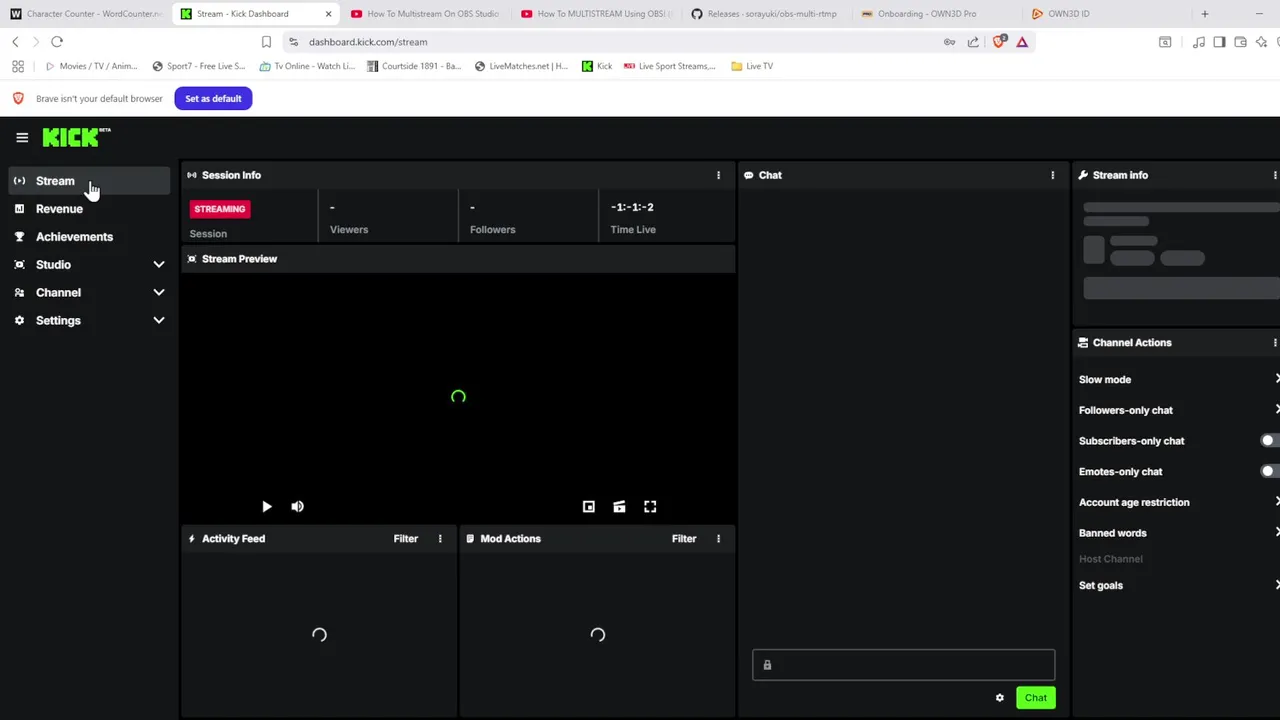Mute the stream preview volume

(297, 507)
